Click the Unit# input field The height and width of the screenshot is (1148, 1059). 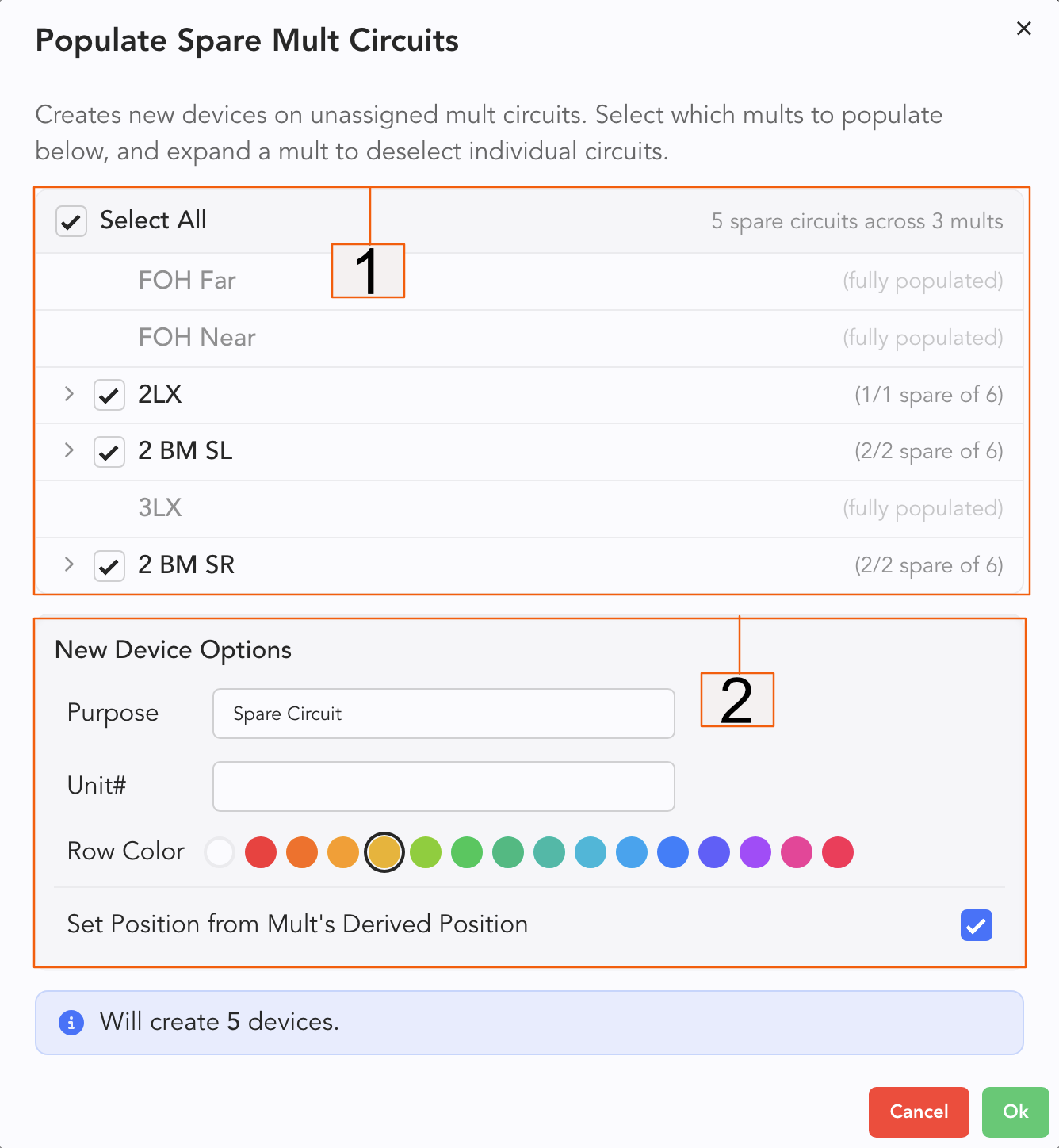(443, 786)
